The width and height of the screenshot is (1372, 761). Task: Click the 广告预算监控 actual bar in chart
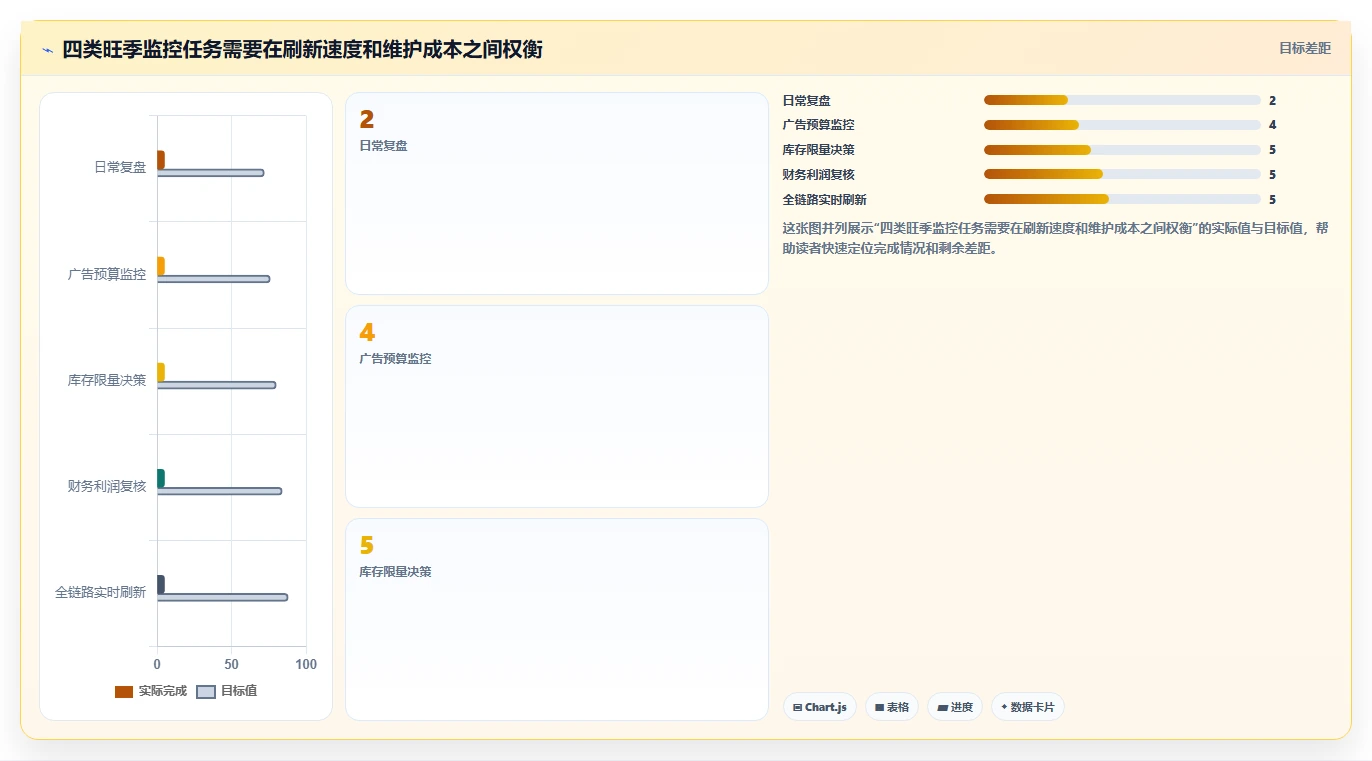(161, 266)
